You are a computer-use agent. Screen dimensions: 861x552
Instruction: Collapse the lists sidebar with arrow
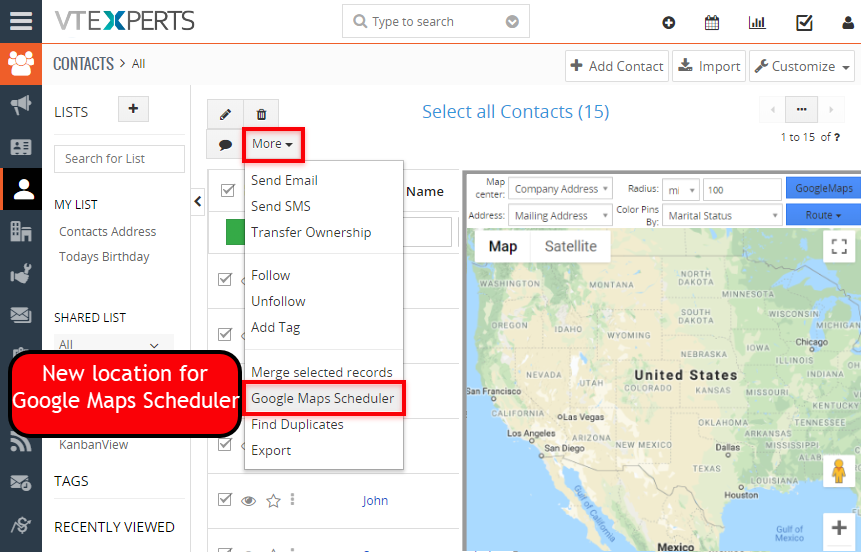pos(198,202)
